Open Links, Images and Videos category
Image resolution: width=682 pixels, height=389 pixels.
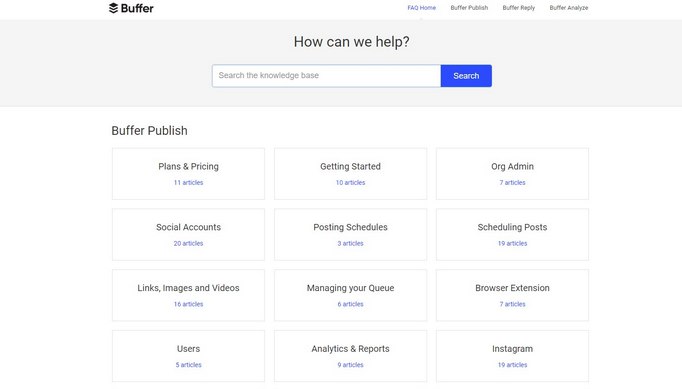[188, 295]
